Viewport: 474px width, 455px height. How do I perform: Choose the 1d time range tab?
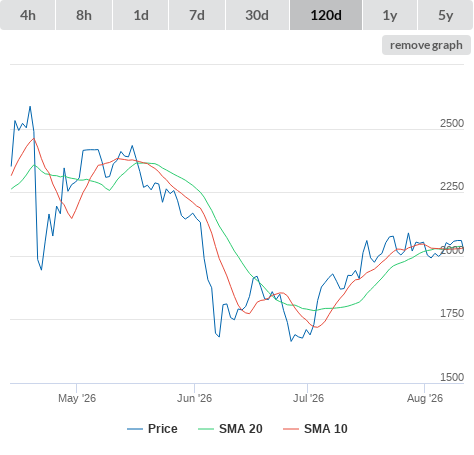coord(141,15)
